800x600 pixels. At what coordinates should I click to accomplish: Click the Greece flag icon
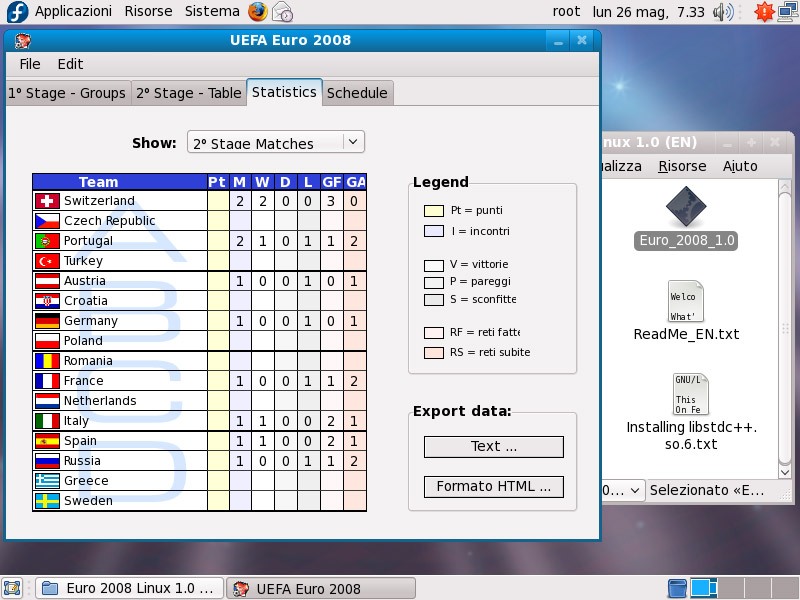(47, 481)
